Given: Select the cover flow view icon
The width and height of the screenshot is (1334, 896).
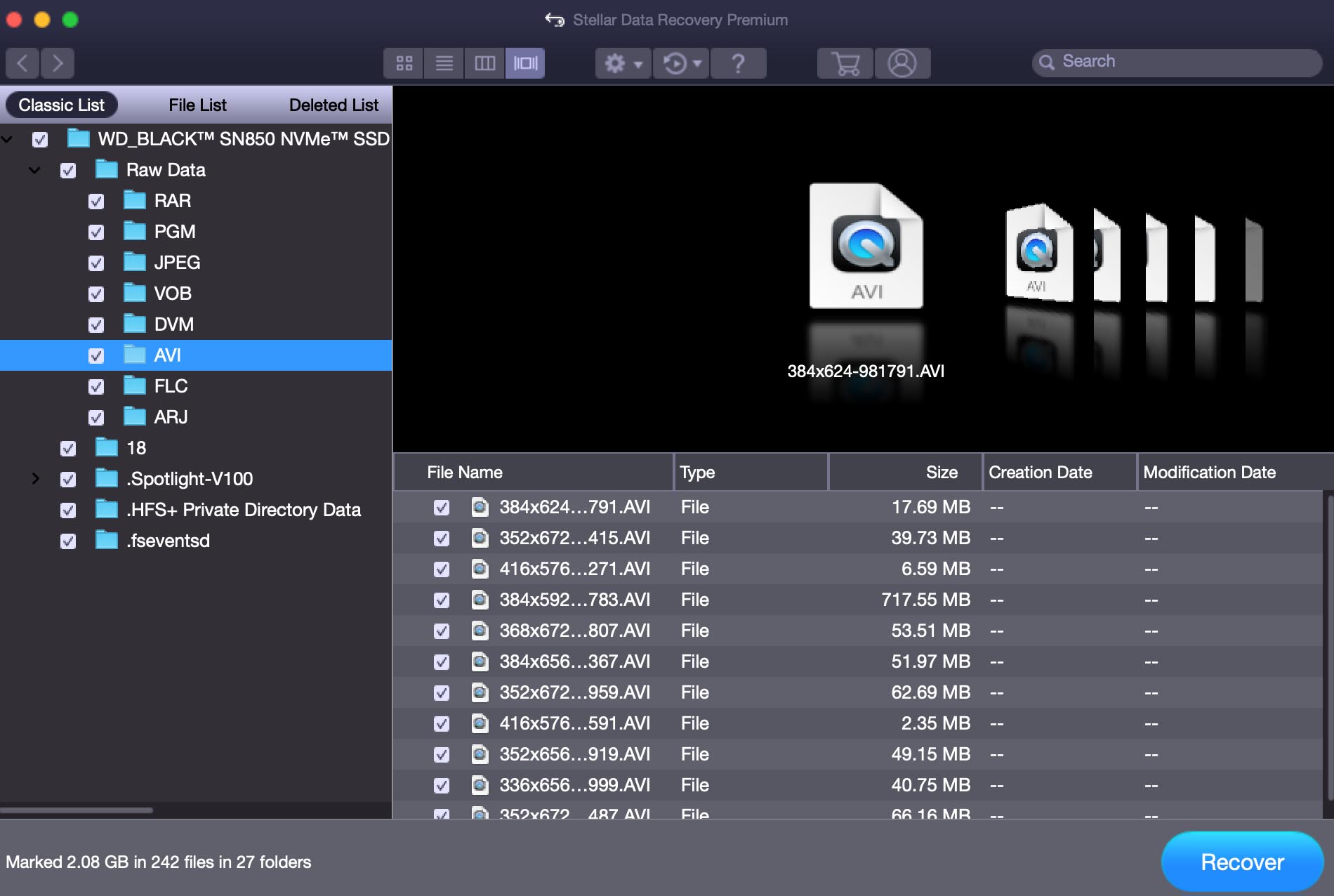Looking at the screenshot, I should click(x=525, y=63).
